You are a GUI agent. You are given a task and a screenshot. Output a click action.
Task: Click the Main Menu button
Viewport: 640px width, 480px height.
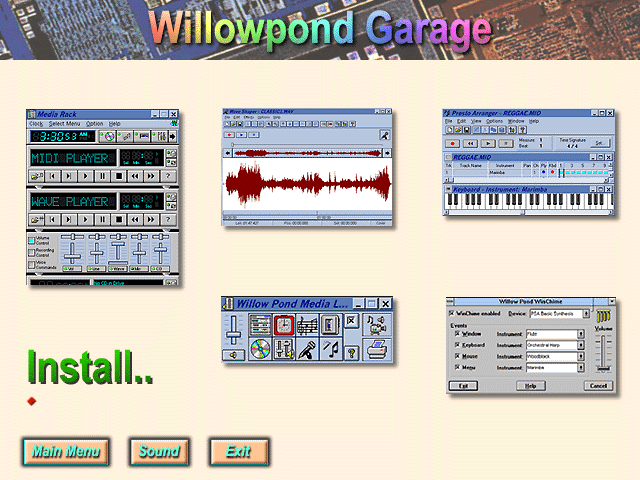[x=66, y=452]
